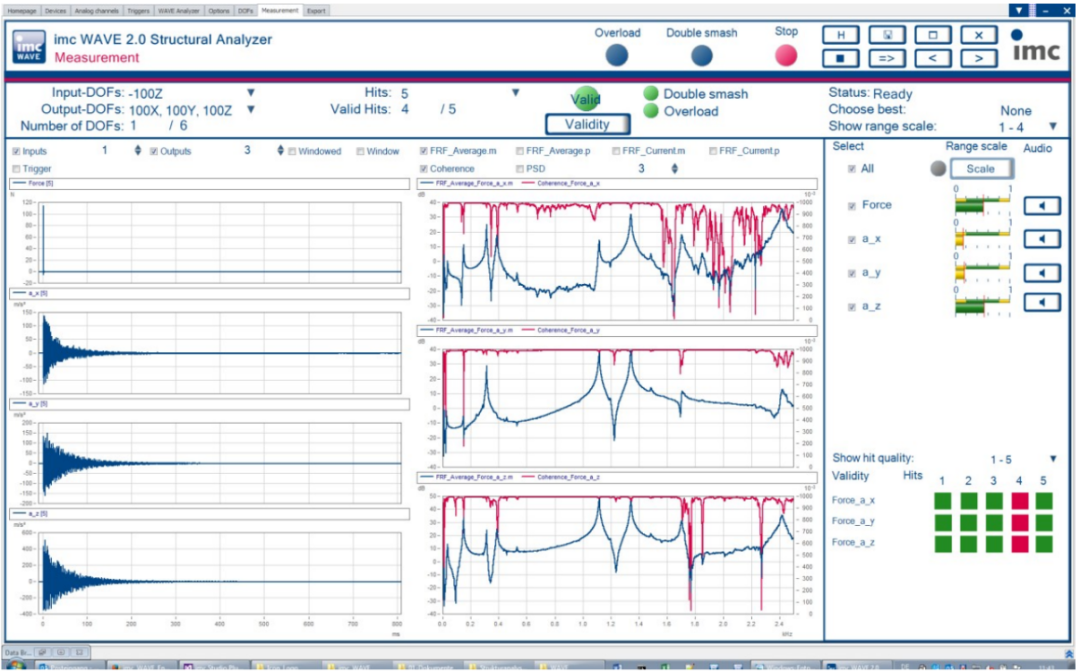
Task: Click the save disk icon button
Action: tap(886, 36)
